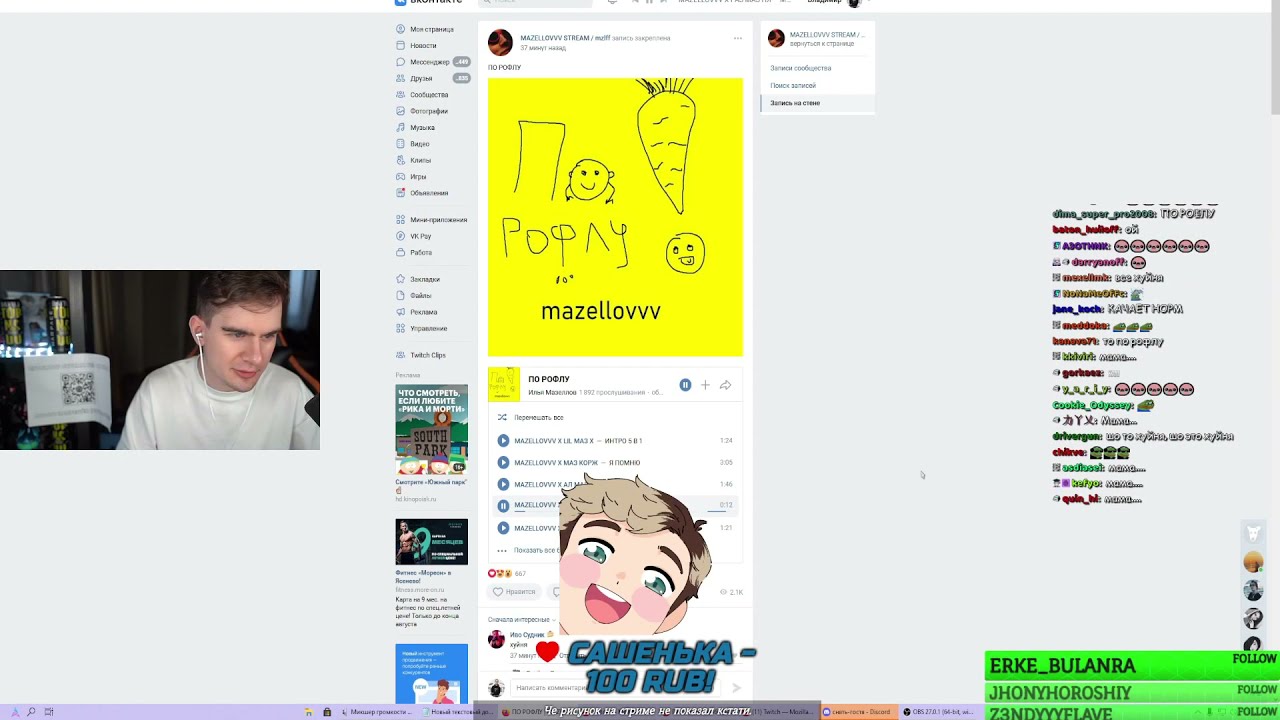Image resolution: width=1280 pixels, height=720 pixels.
Task: Open Twitch Clips in the sidebar
Action: pos(428,355)
